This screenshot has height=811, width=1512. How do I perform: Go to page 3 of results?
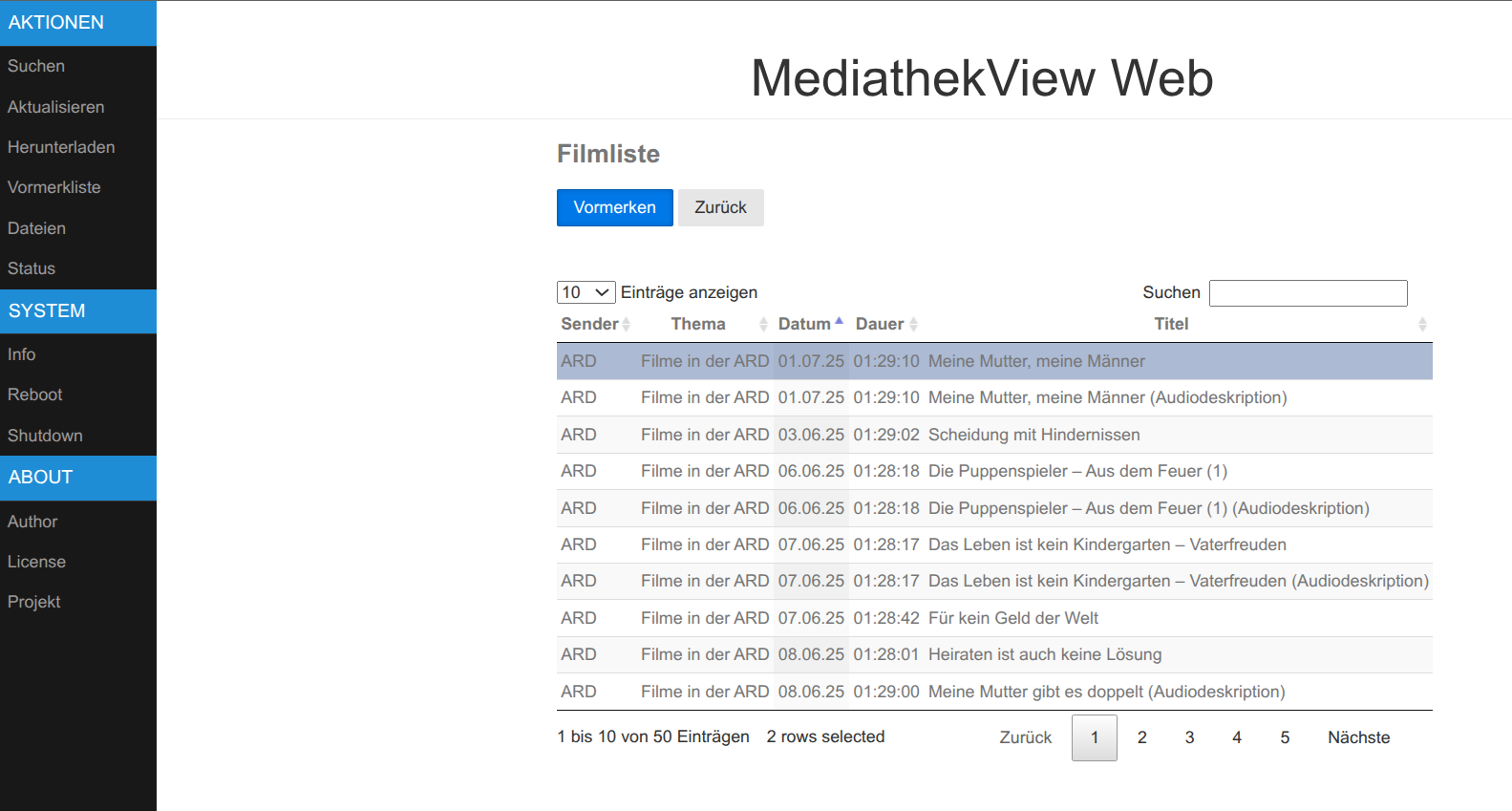(1189, 737)
